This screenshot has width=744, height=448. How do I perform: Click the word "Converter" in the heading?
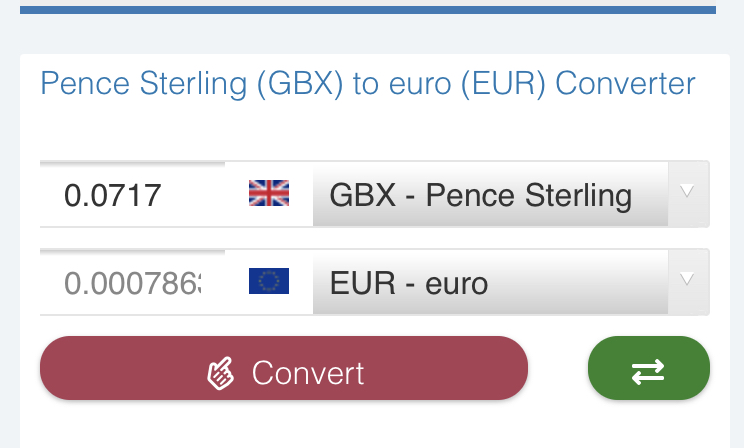[625, 83]
